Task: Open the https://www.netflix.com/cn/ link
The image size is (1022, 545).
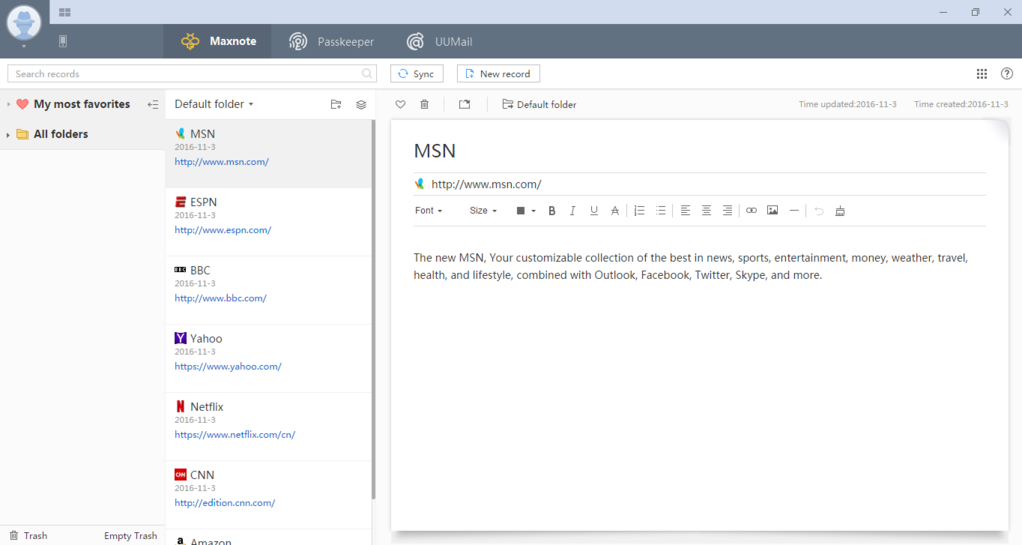Action: (x=235, y=434)
